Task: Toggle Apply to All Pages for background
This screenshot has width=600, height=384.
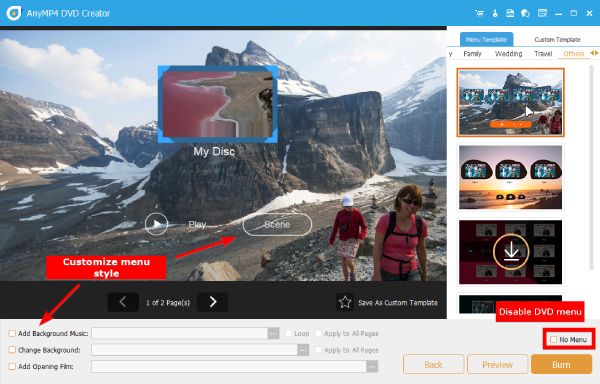Action: pos(318,350)
